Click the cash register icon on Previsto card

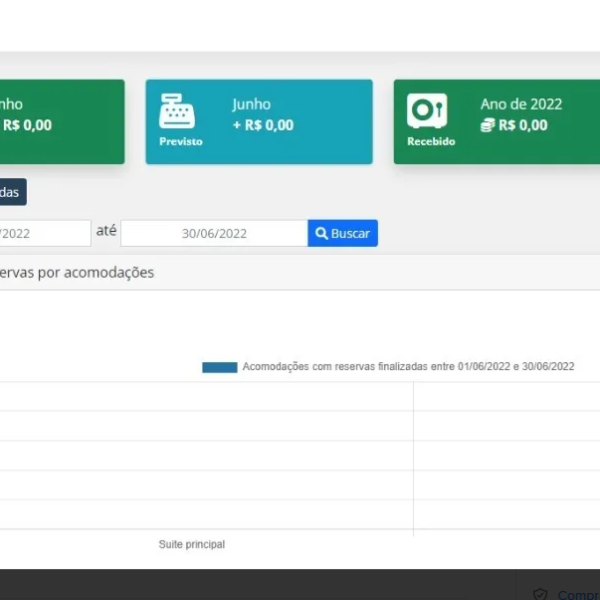(177, 111)
